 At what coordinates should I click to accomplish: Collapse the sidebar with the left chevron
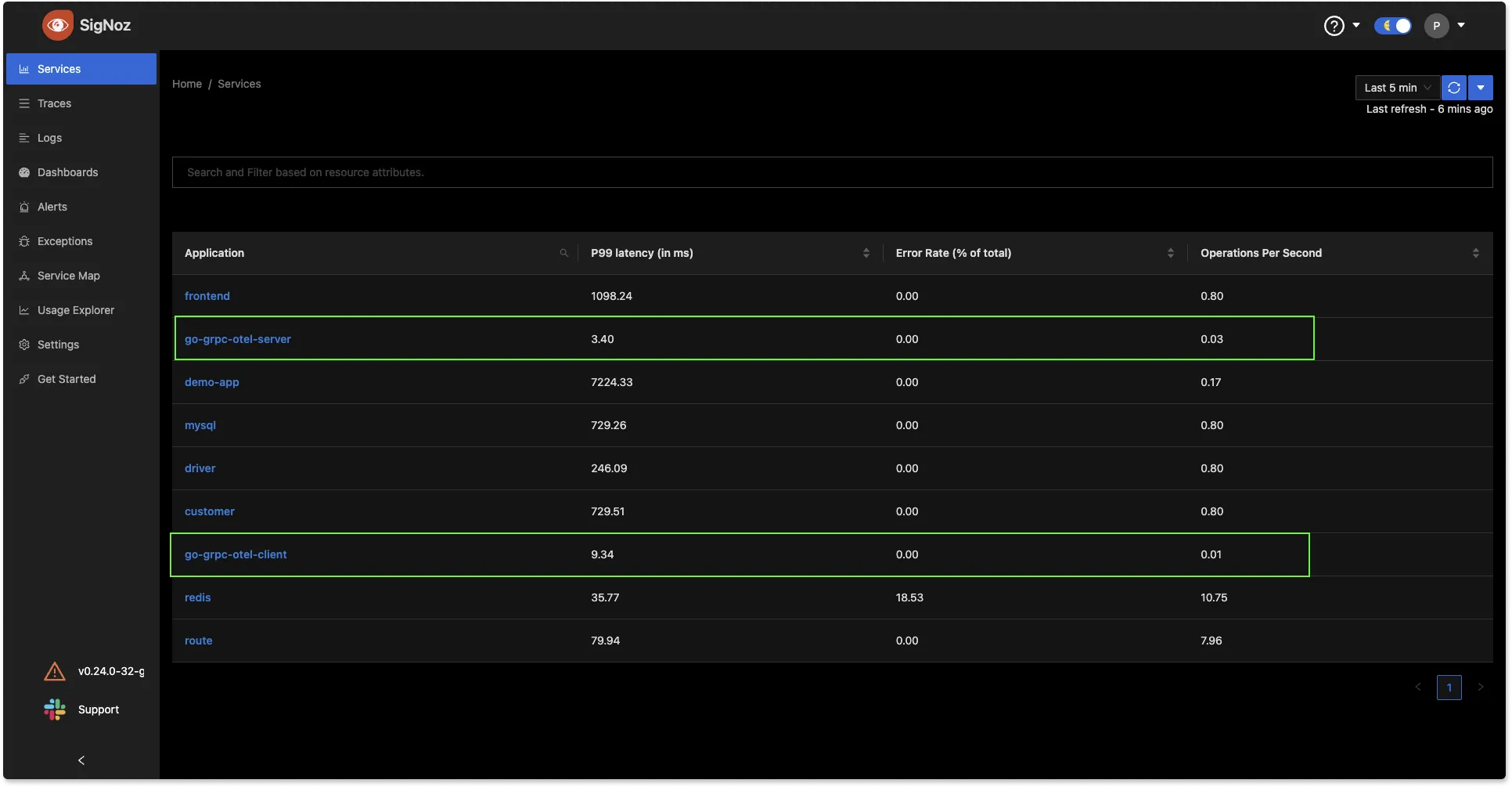coord(81,760)
